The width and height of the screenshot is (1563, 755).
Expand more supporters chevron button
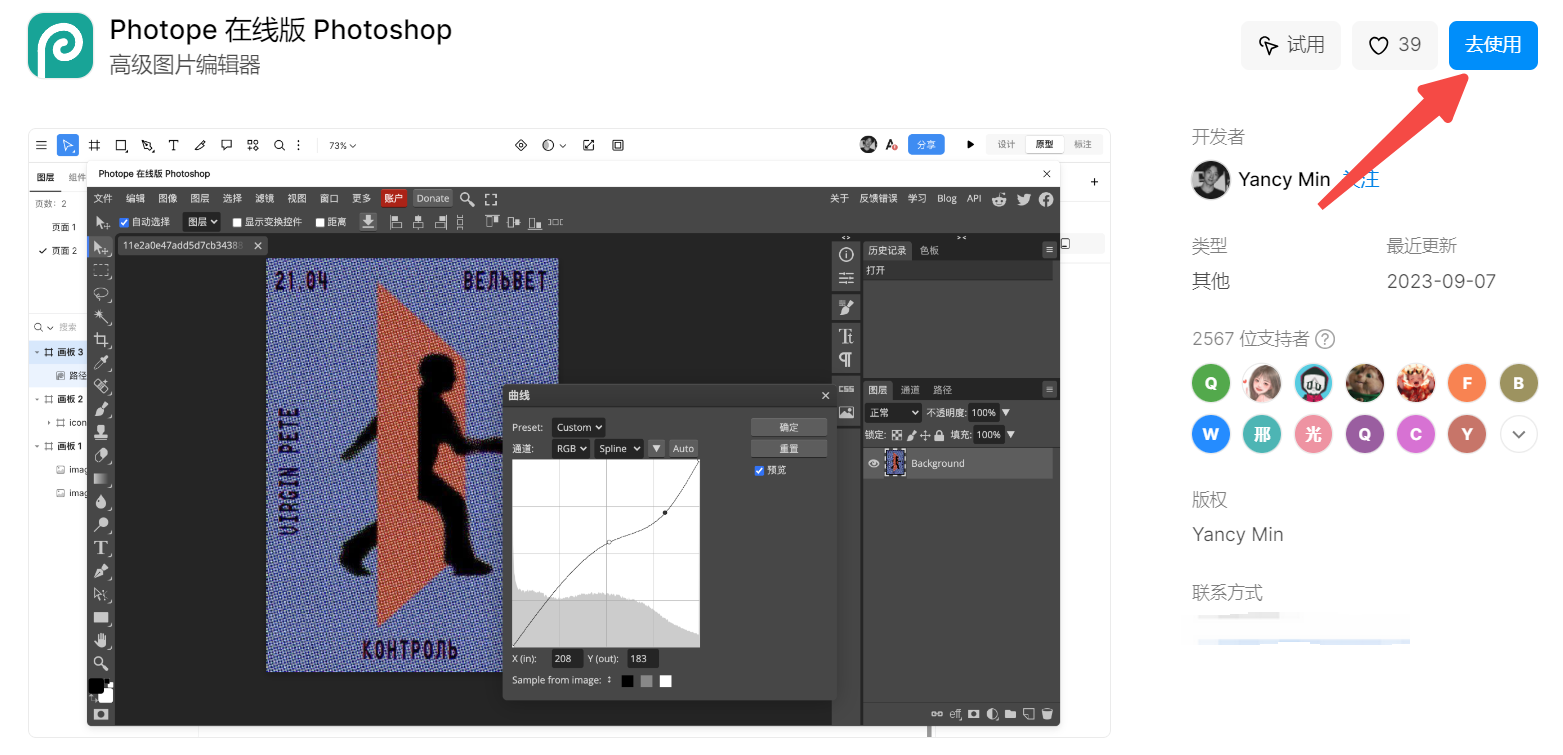click(x=1518, y=434)
